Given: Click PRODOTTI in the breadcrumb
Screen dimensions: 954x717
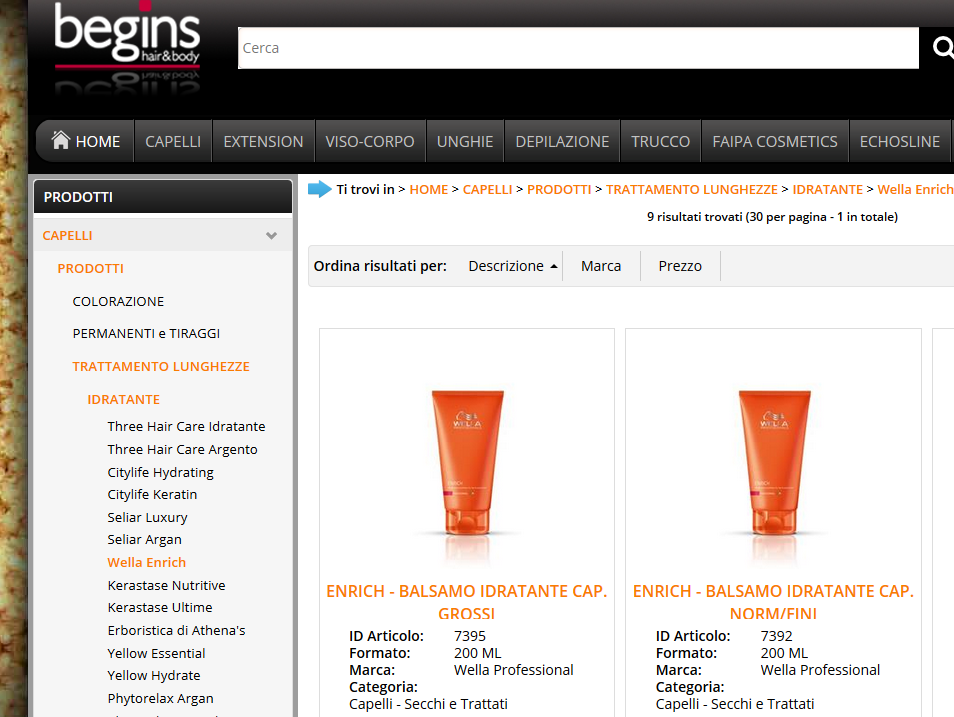Looking at the screenshot, I should [559, 189].
